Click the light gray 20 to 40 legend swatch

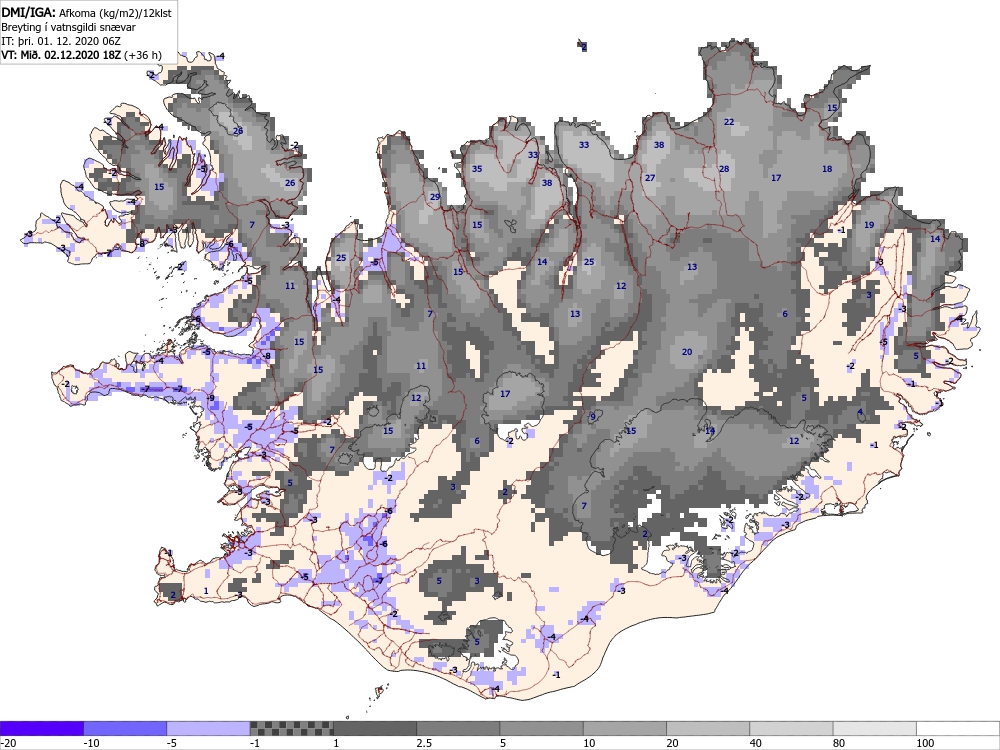pyautogui.click(x=708, y=728)
